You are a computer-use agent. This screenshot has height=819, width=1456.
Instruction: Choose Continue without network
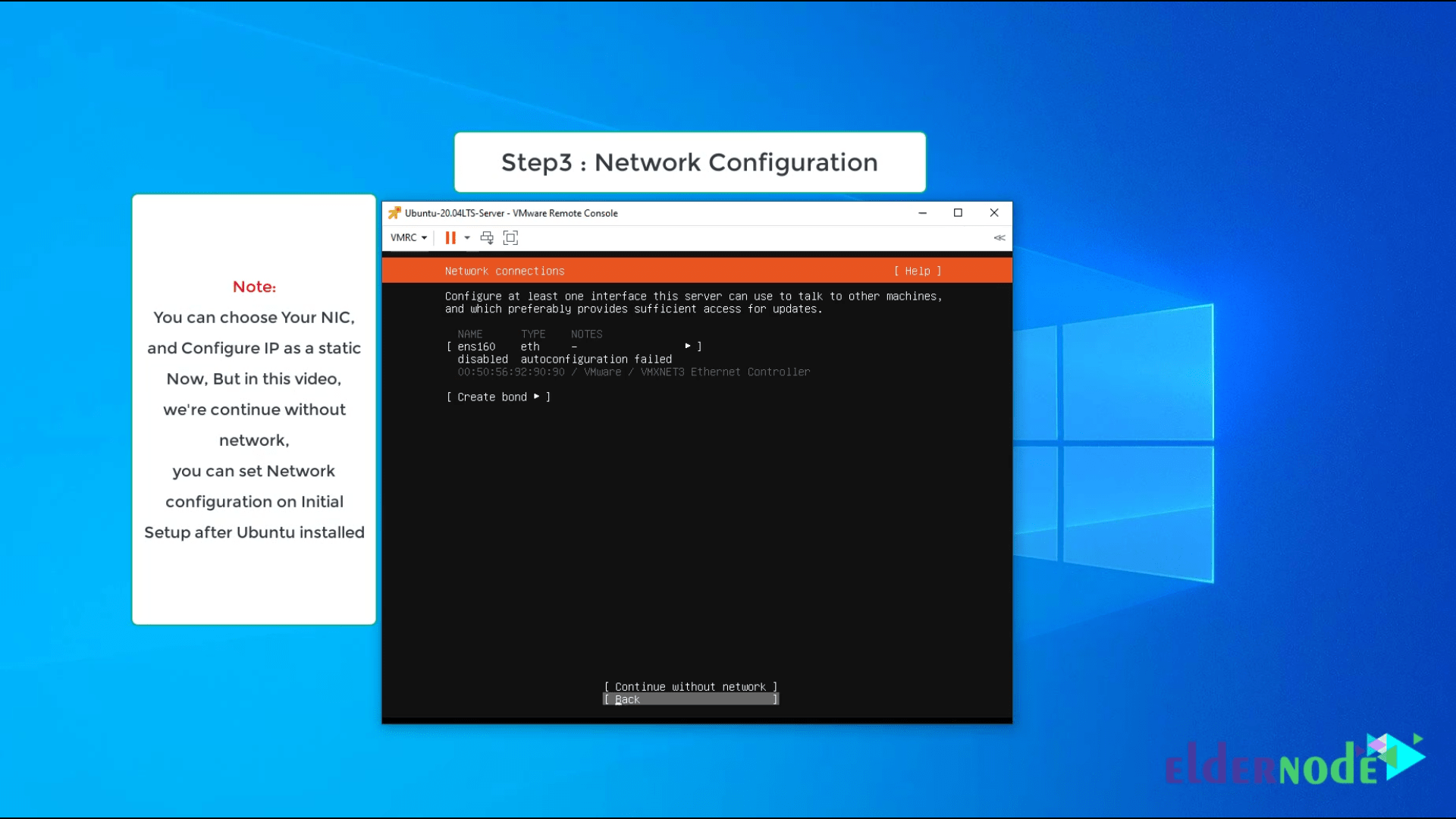click(690, 687)
